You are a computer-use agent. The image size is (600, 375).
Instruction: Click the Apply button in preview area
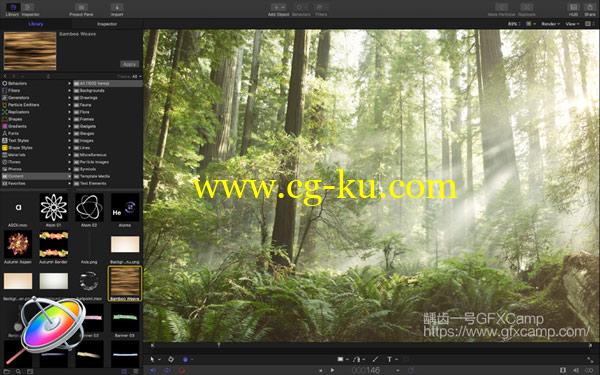(129, 64)
